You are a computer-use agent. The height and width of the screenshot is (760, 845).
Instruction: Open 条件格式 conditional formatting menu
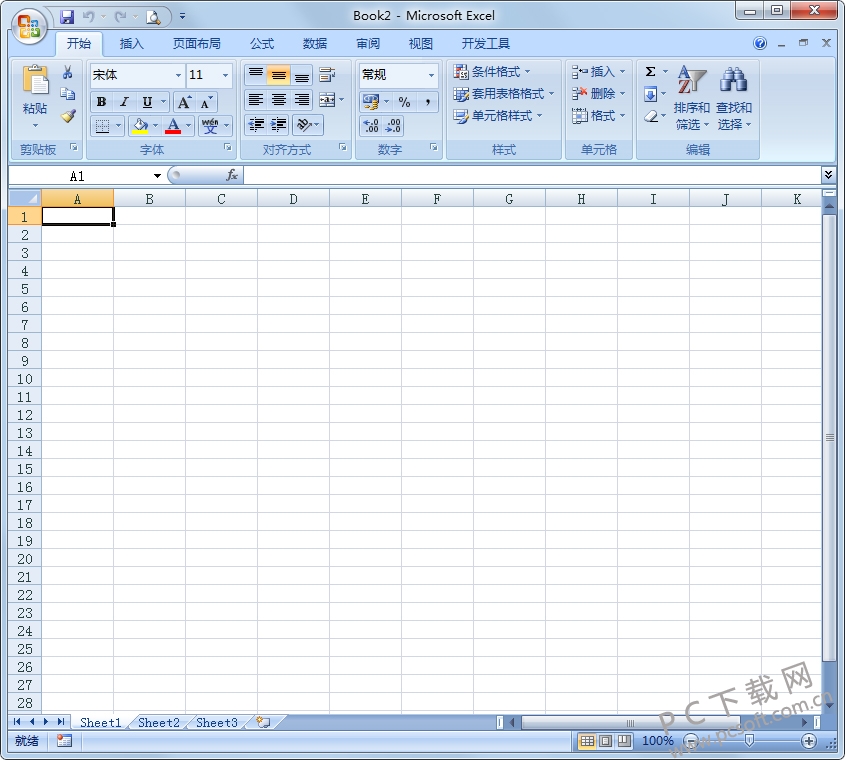491,72
